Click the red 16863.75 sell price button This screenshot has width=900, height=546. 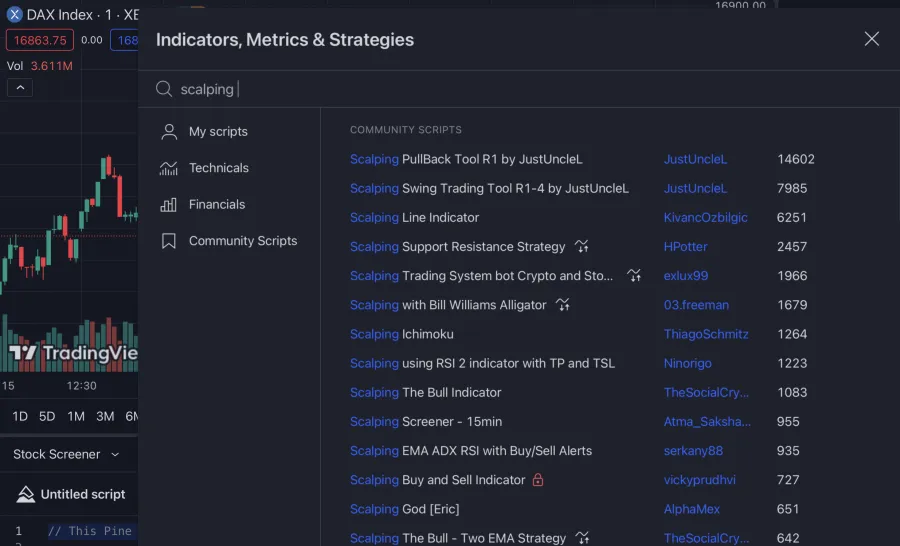[39, 40]
